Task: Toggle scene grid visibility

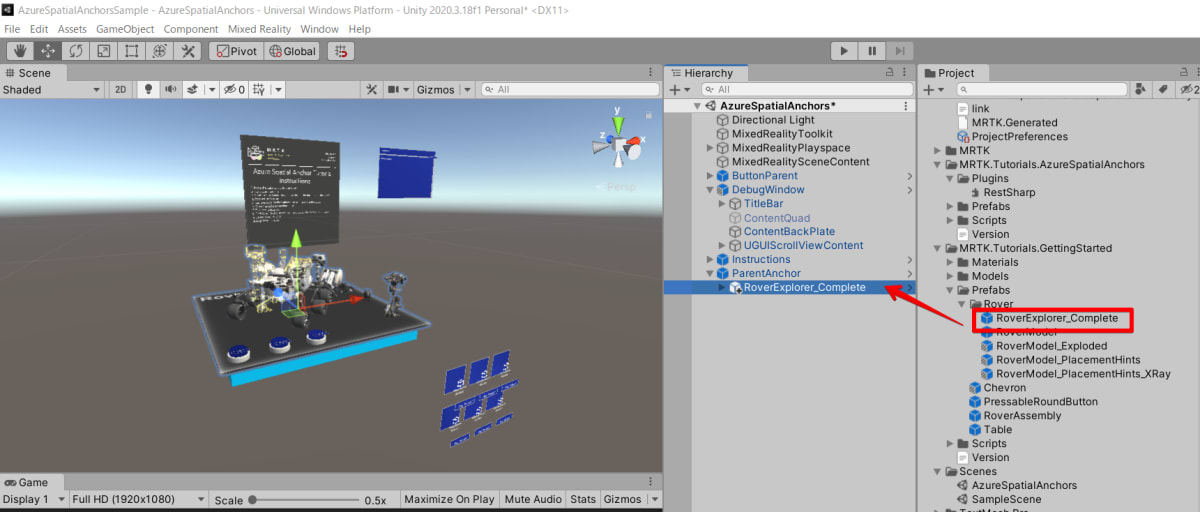Action: [259, 89]
